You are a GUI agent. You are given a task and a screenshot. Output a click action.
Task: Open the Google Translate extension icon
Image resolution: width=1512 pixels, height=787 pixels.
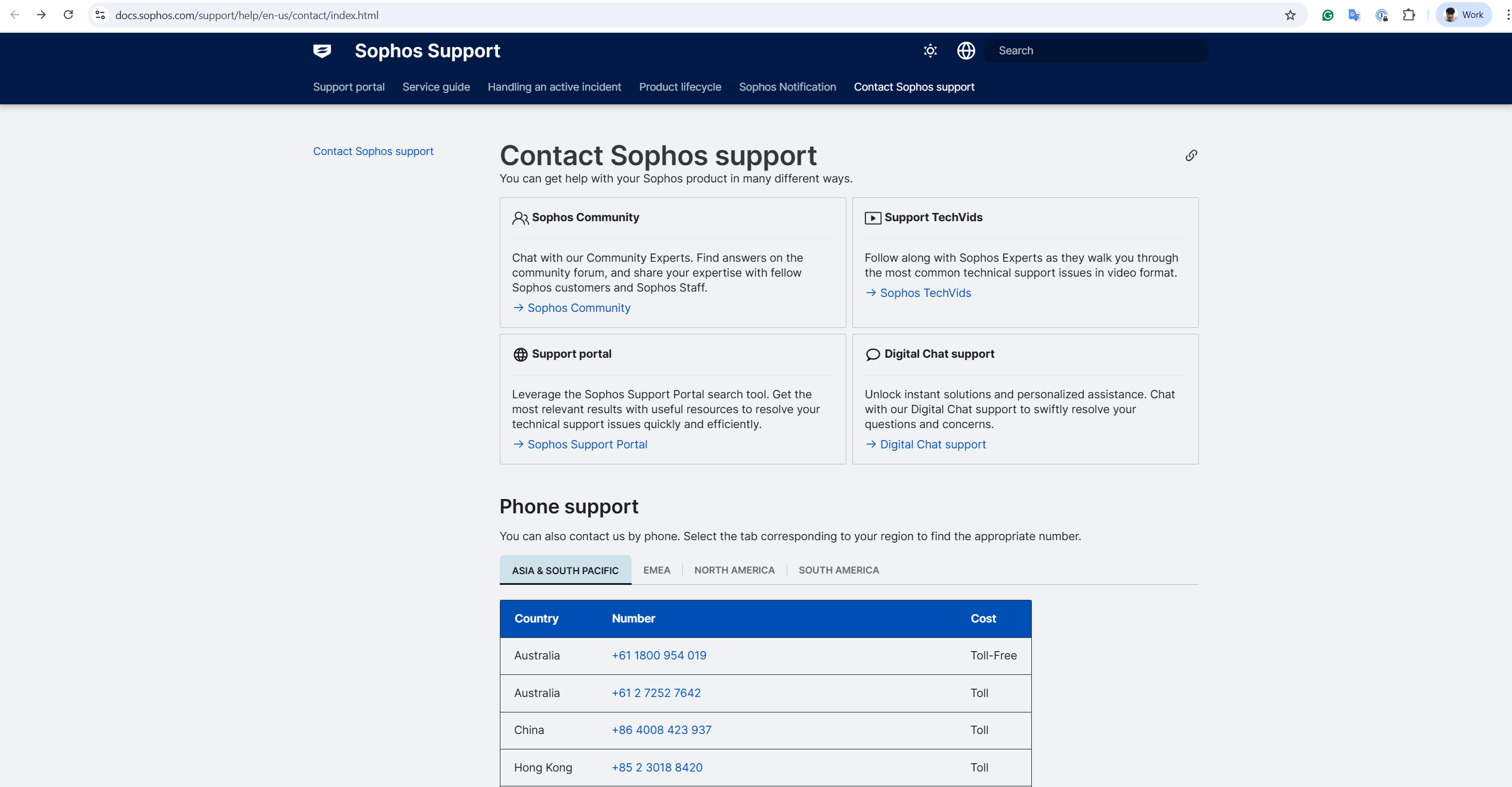pyautogui.click(x=1354, y=15)
